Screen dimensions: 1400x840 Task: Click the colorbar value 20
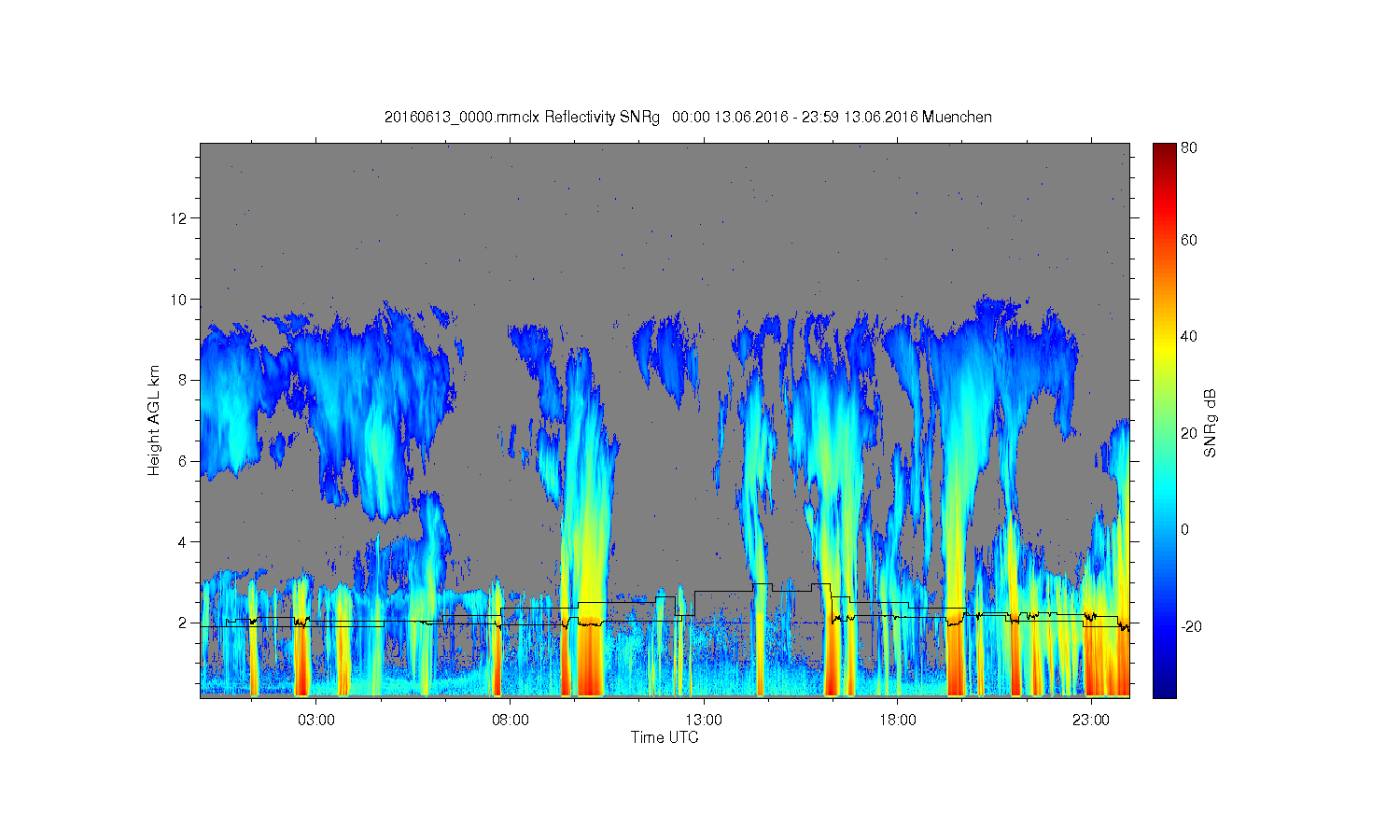point(1189,433)
